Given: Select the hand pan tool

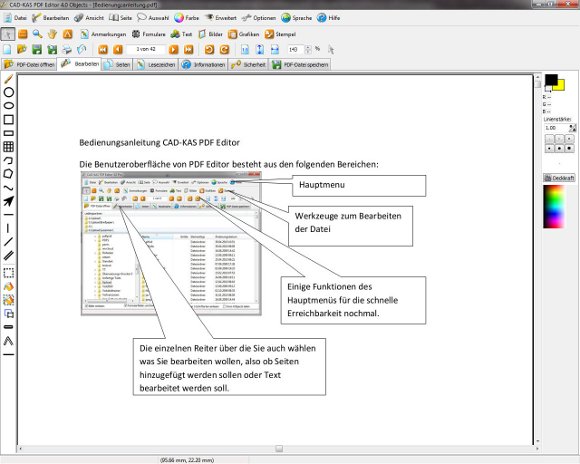Looking at the screenshot, I should coord(52,34).
